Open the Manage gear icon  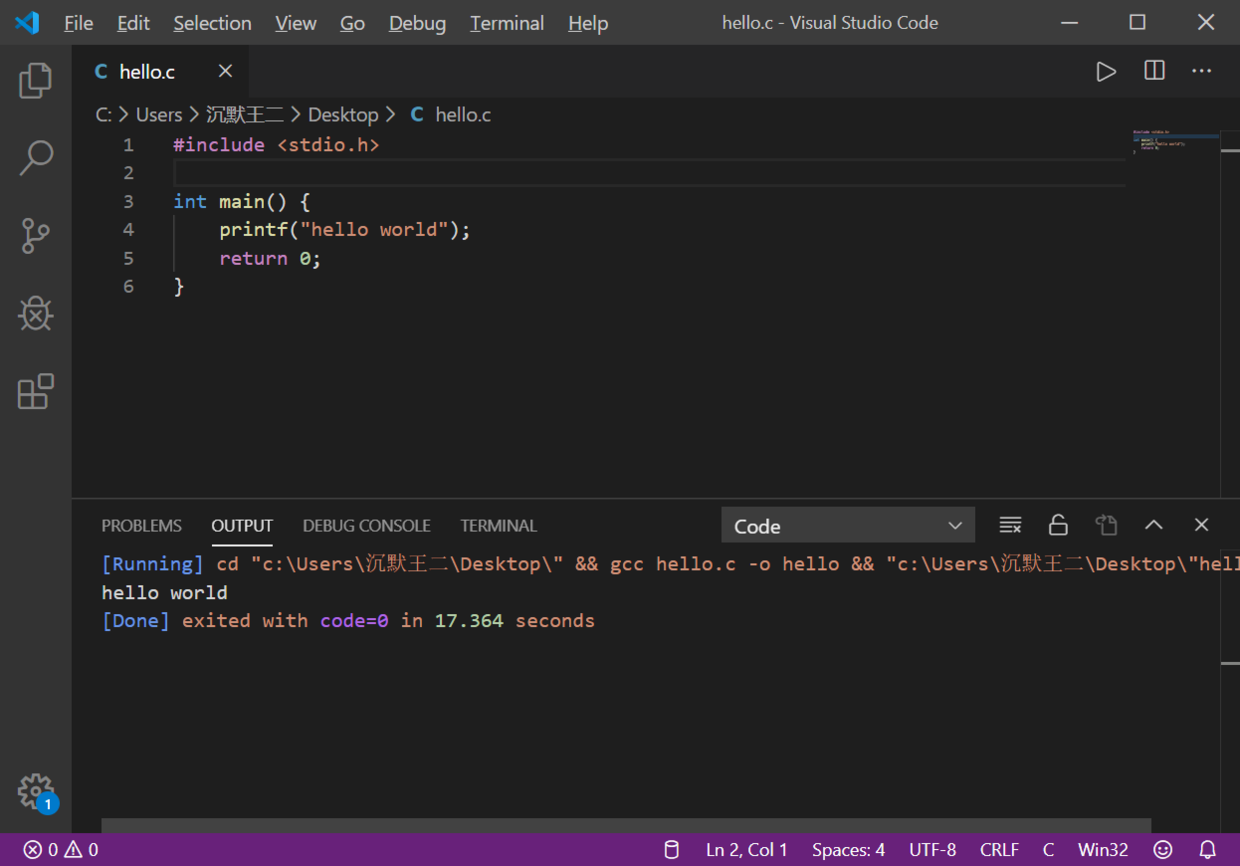pos(36,791)
